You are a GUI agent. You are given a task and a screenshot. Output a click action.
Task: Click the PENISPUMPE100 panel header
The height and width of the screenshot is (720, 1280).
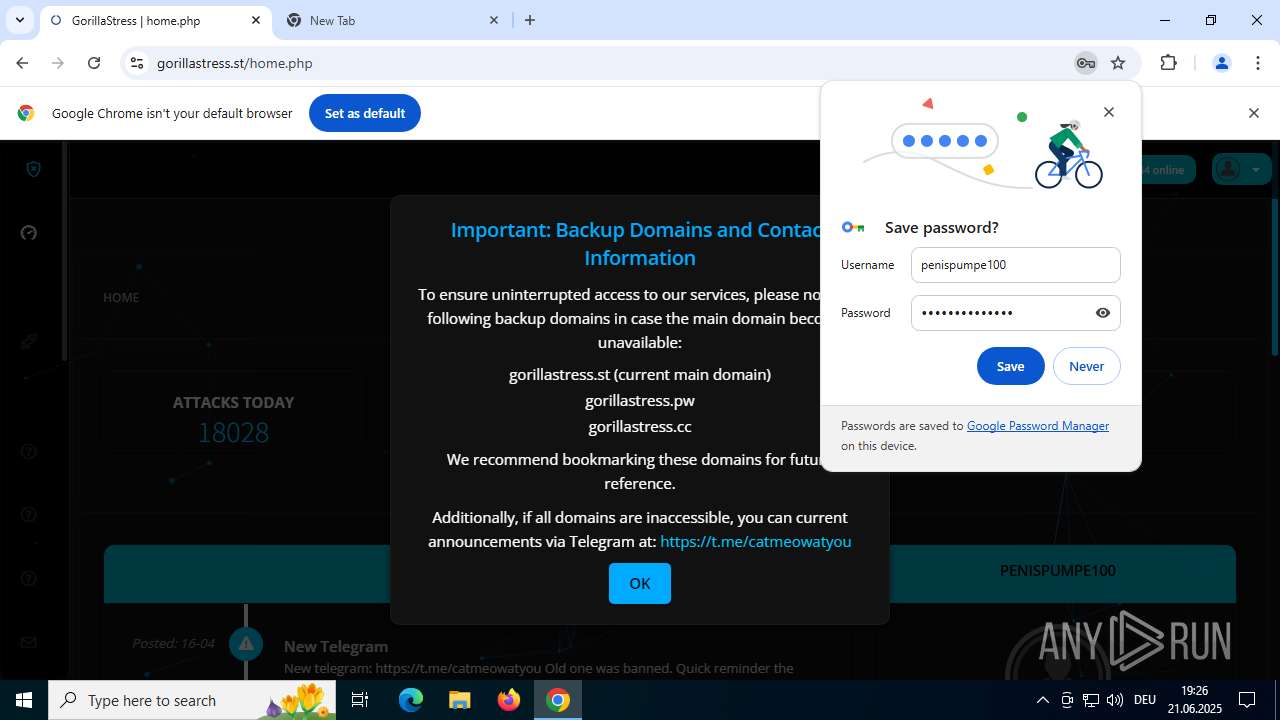point(1058,570)
